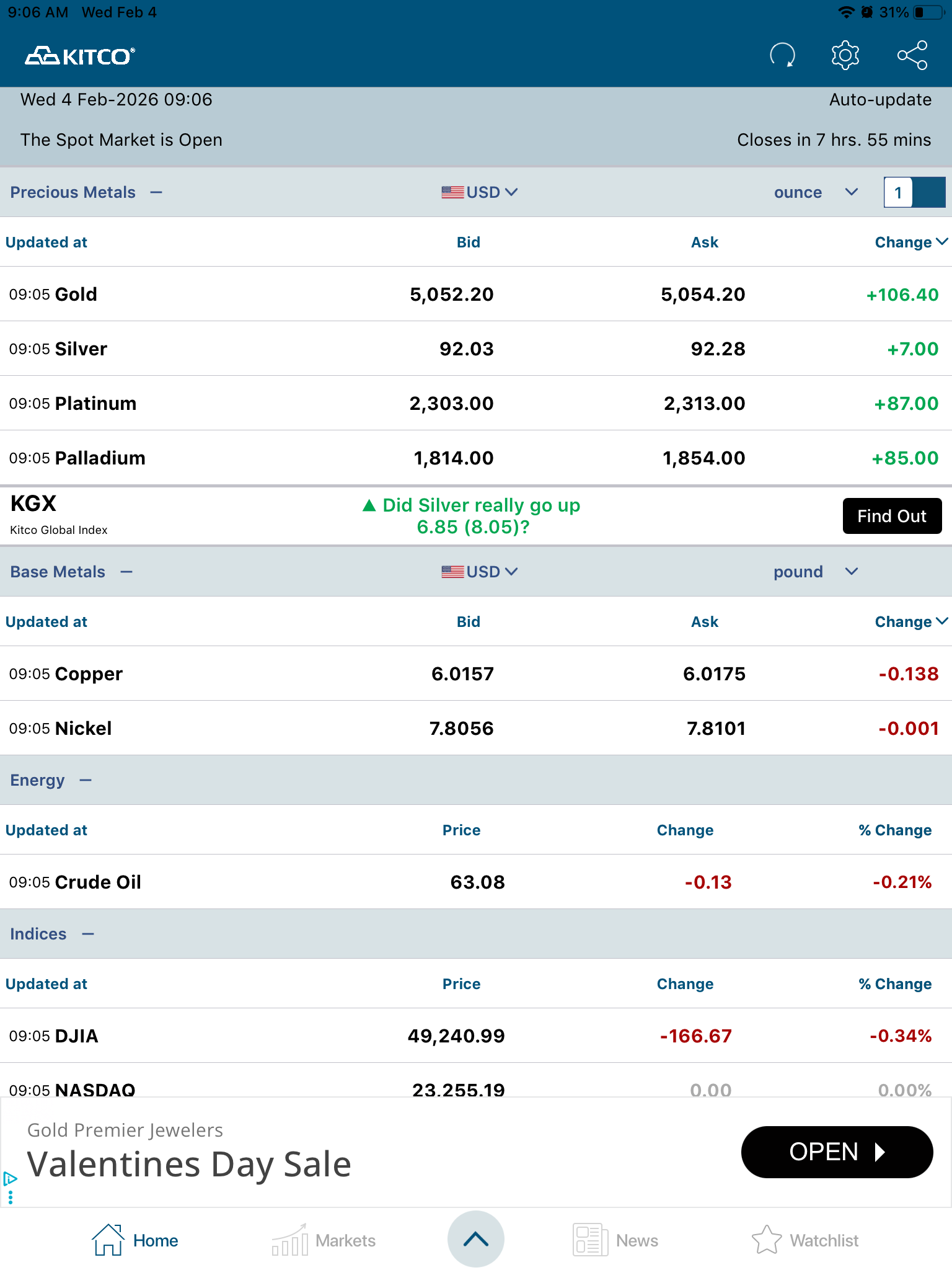
Task: Open settings via the gear icon
Action: [845, 55]
